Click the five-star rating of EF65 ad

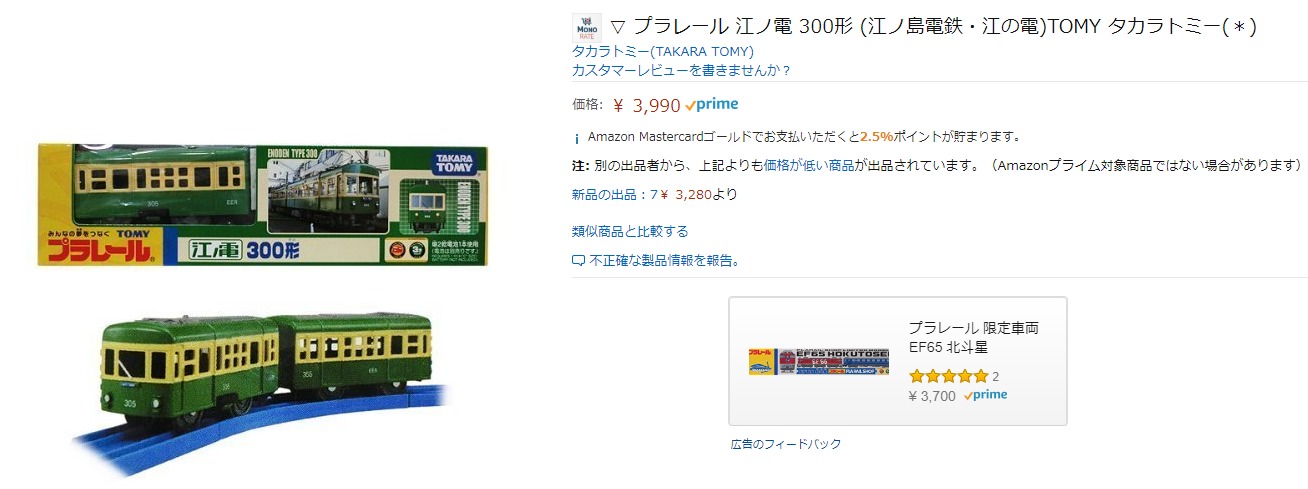click(948, 377)
